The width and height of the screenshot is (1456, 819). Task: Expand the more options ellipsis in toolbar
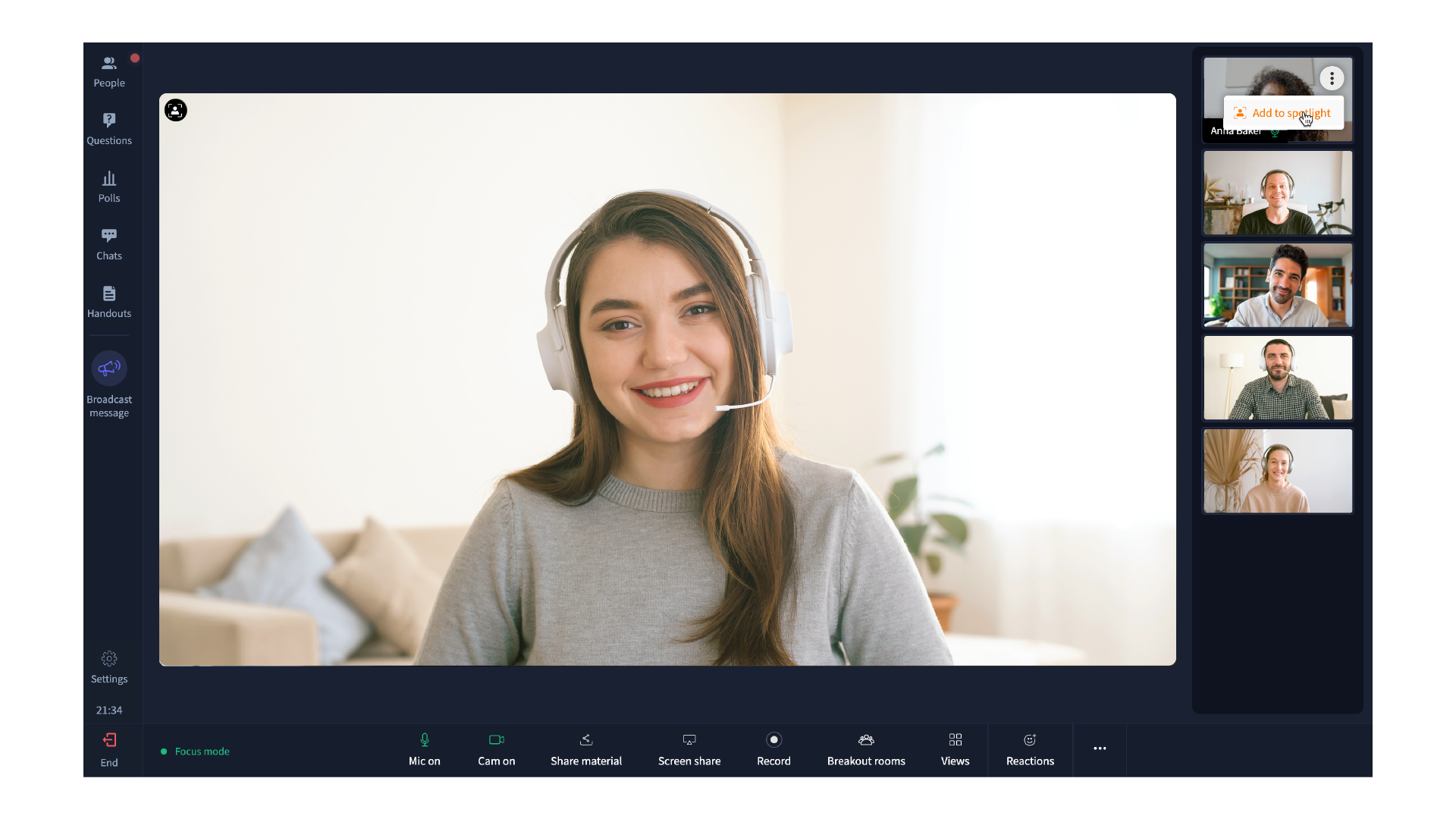1100,748
